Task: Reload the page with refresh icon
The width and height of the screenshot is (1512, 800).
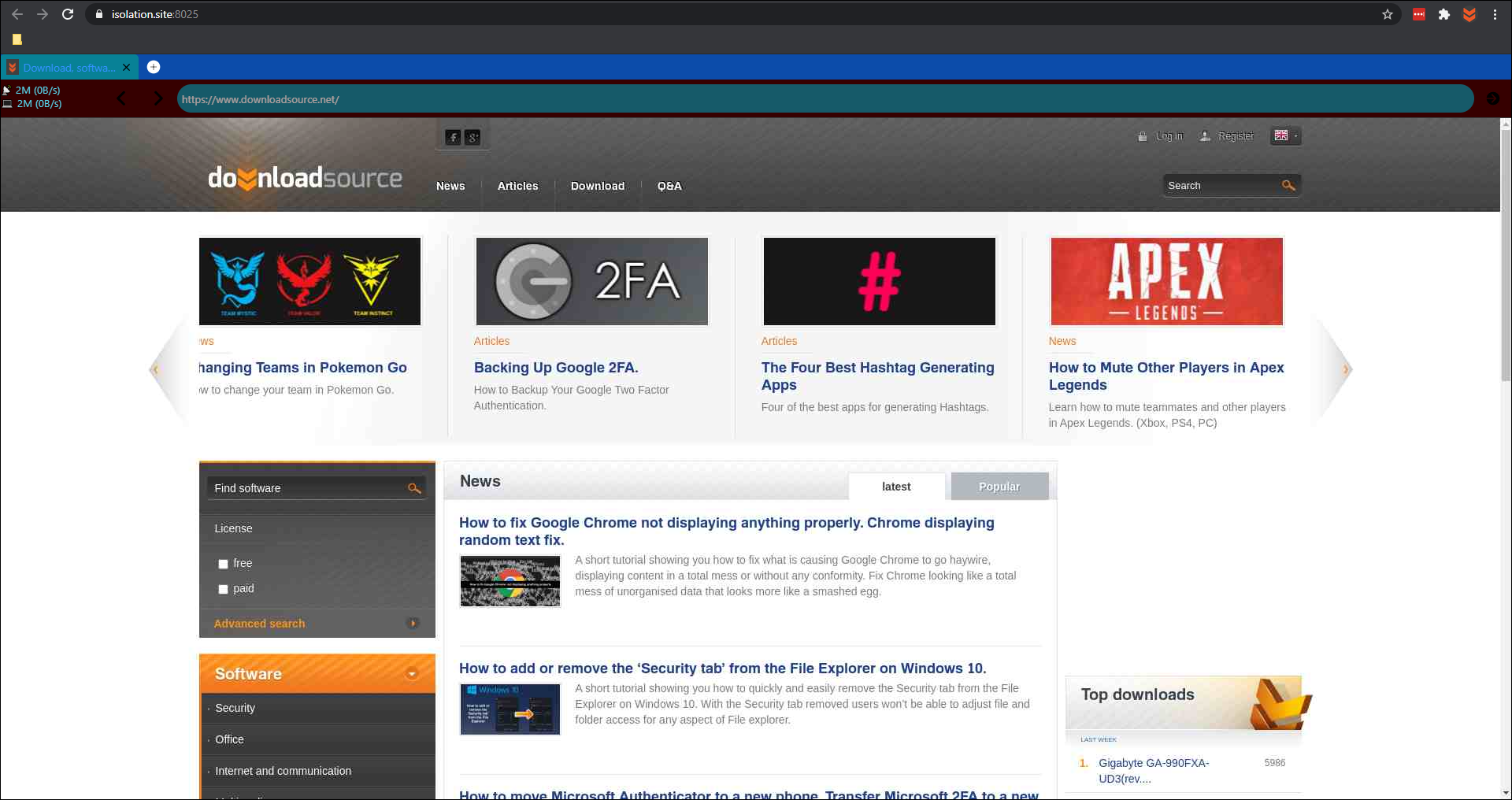Action: [x=68, y=14]
